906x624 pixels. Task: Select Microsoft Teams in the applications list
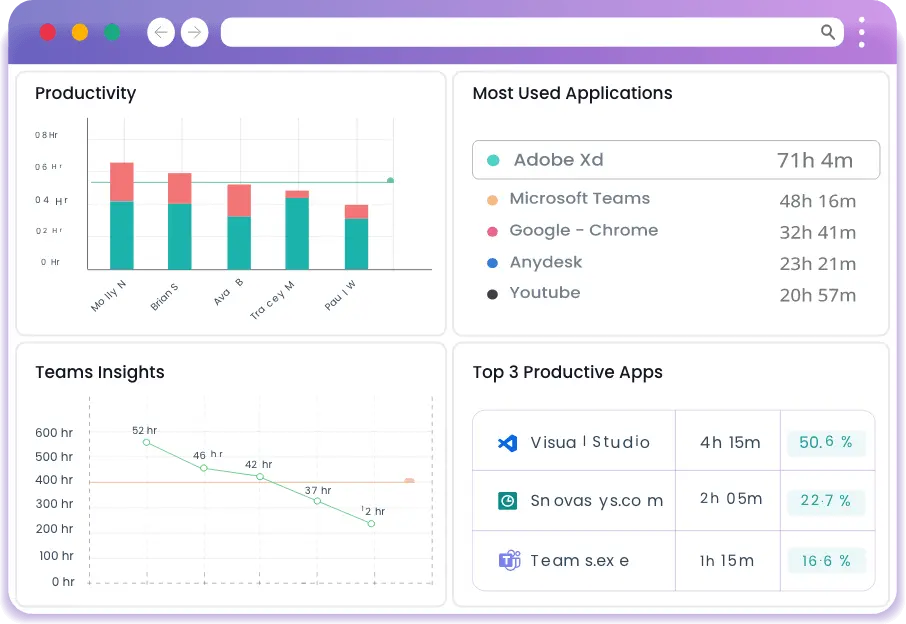click(580, 198)
